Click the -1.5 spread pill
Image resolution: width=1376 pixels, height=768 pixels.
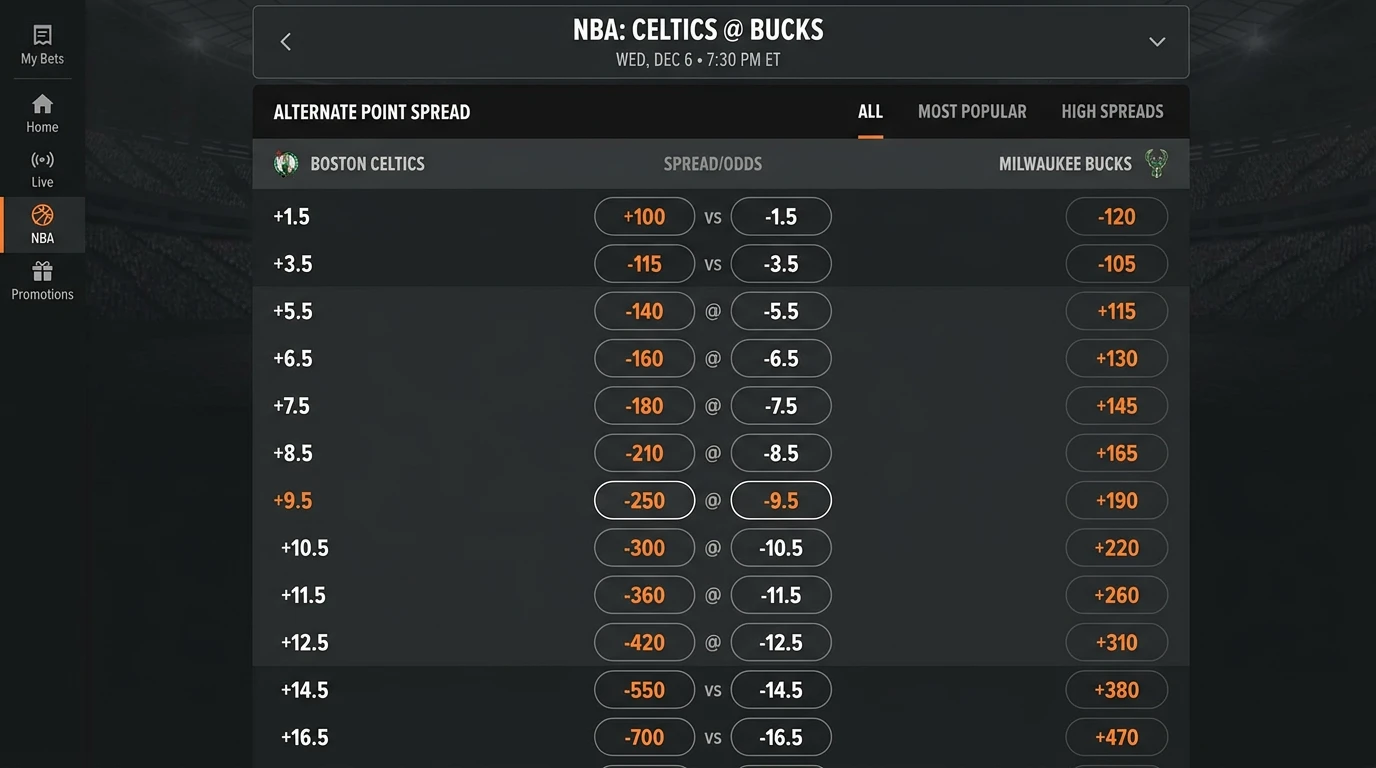[781, 217]
